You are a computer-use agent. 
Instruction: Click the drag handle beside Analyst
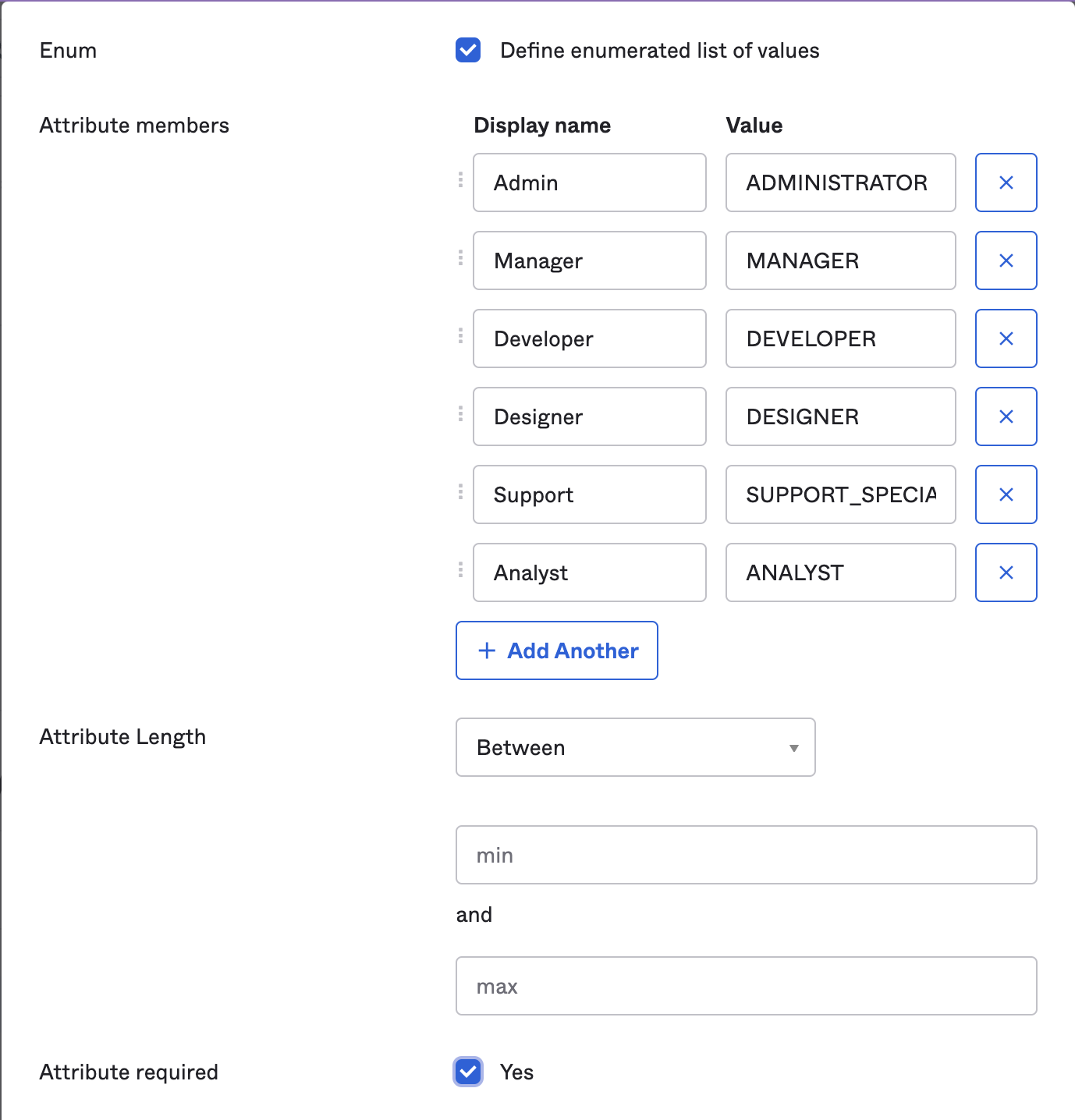point(460,570)
